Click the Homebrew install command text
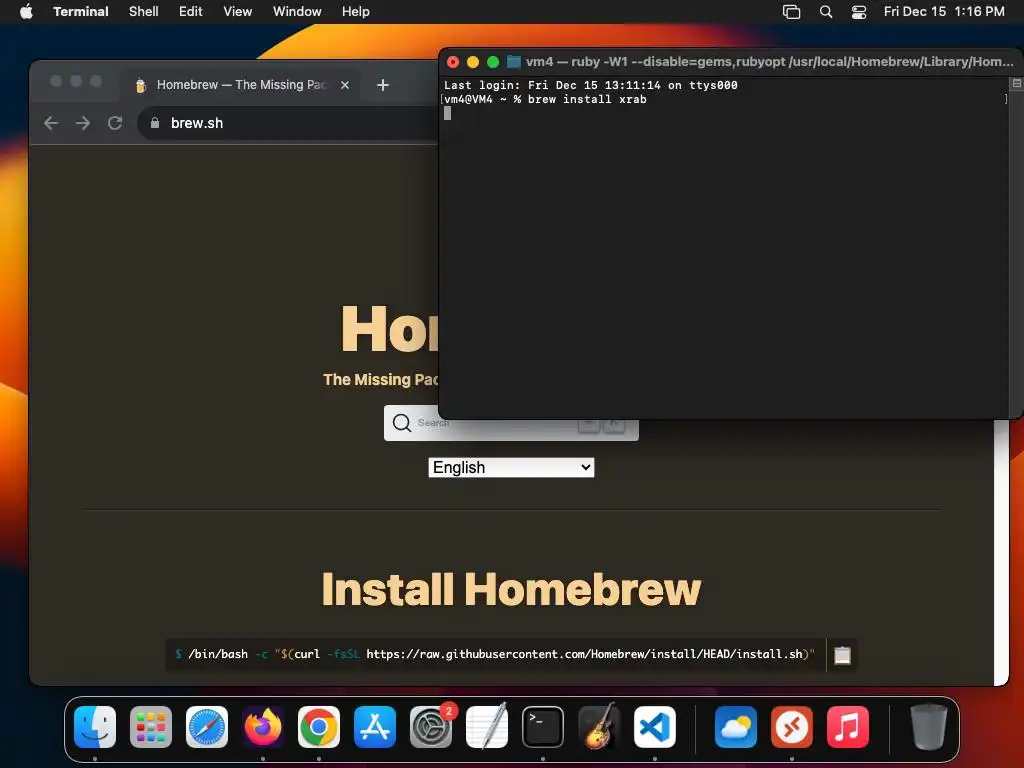 (495, 654)
